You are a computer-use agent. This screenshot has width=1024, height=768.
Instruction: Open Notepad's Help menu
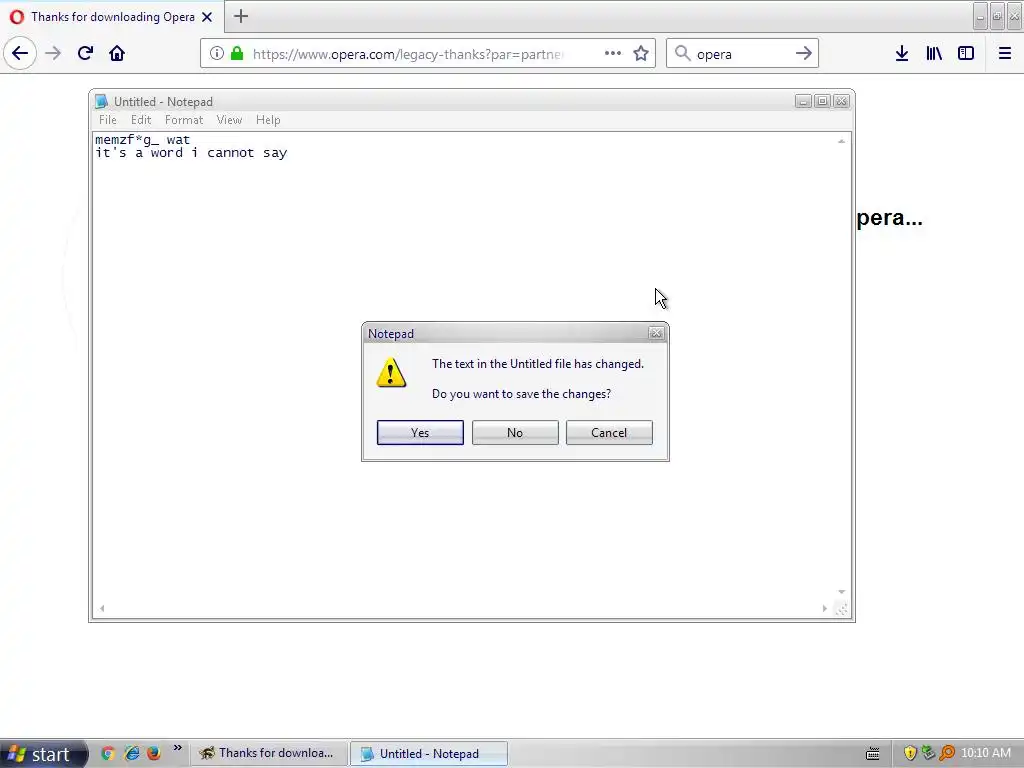268,120
